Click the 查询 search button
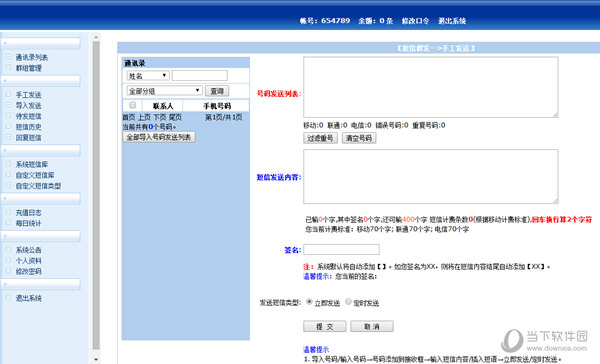 coord(217,91)
